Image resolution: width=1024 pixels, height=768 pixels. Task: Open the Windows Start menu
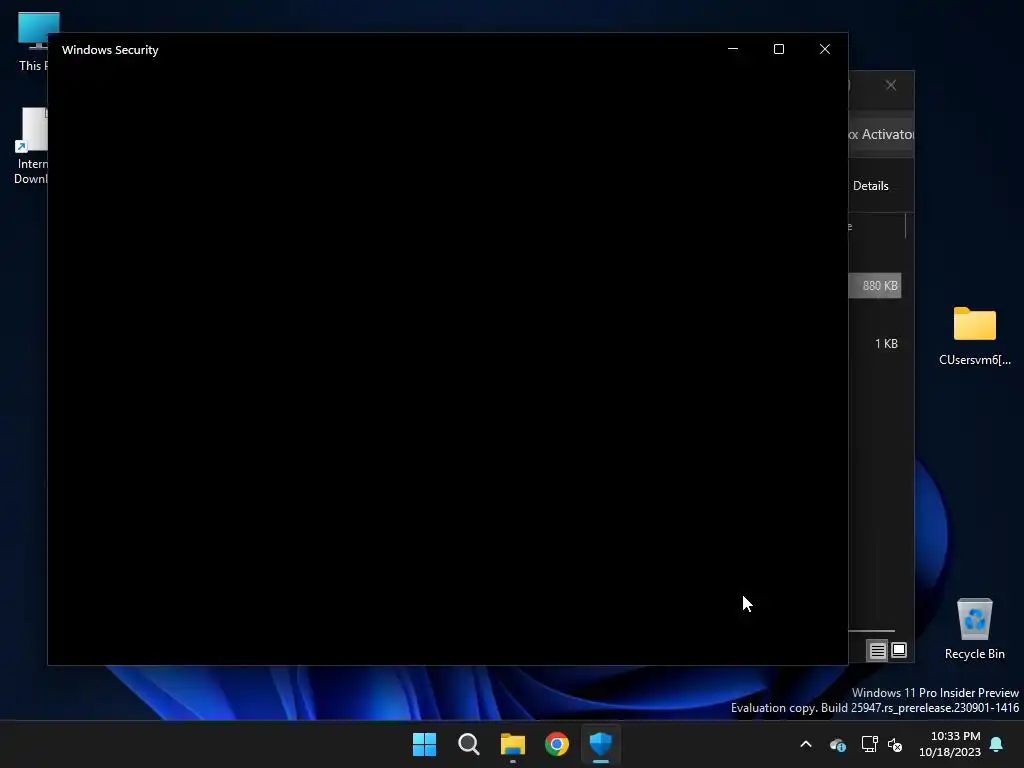424,744
